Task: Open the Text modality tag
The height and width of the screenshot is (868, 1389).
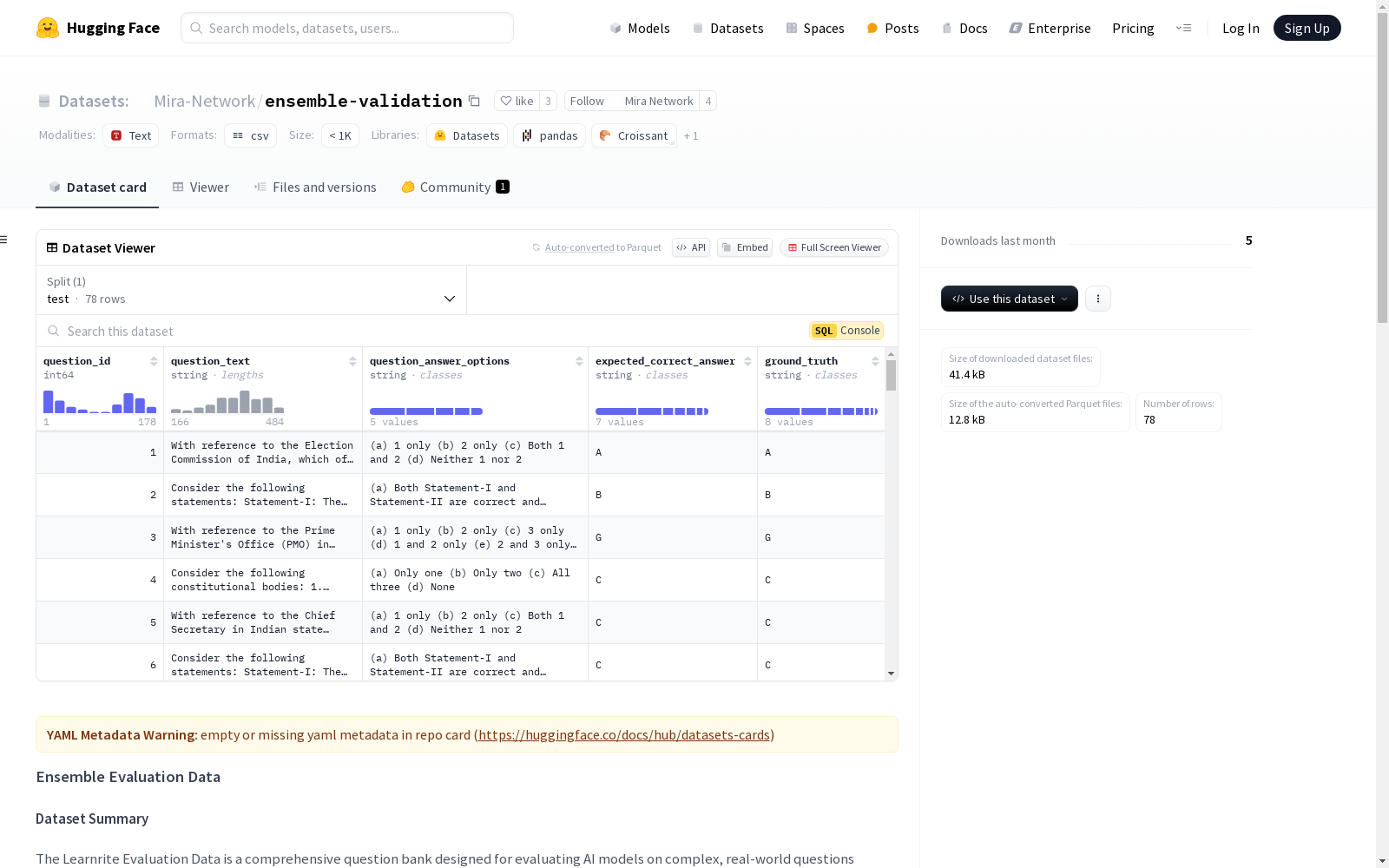Action: [131, 135]
